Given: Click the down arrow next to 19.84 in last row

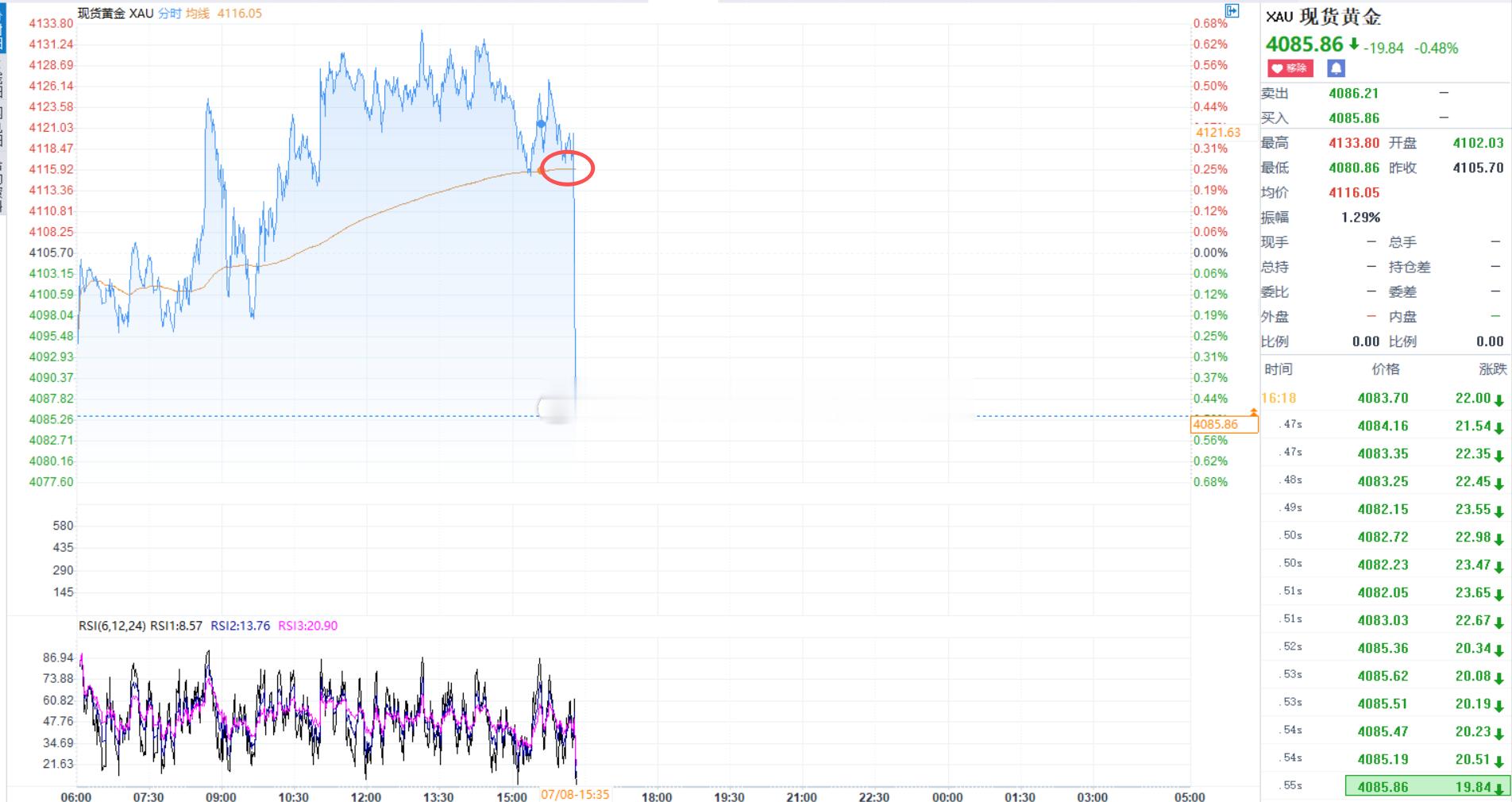Looking at the screenshot, I should point(1498,789).
